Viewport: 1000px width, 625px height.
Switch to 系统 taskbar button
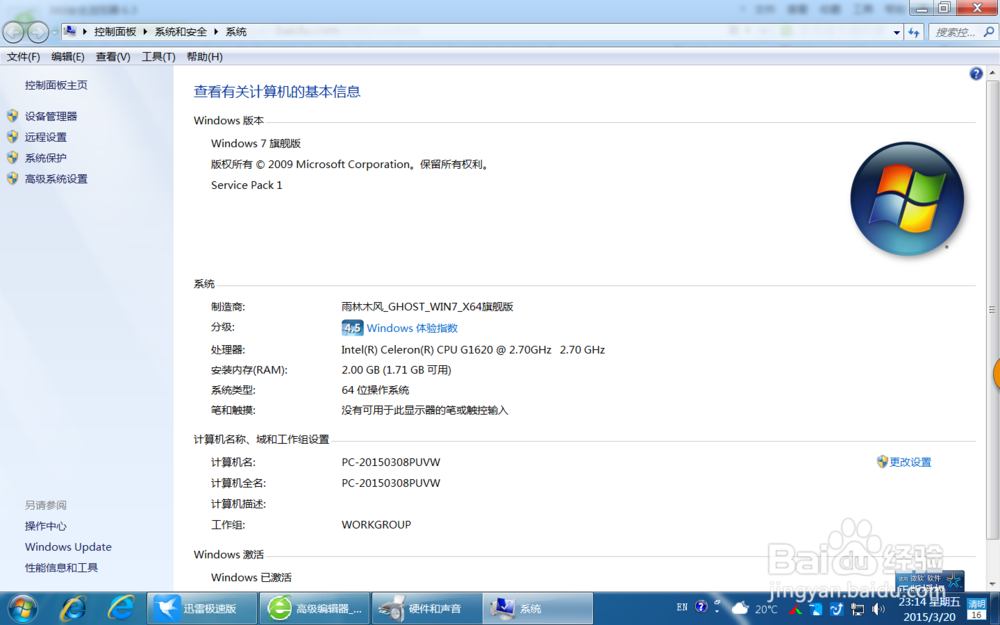coord(538,608)
